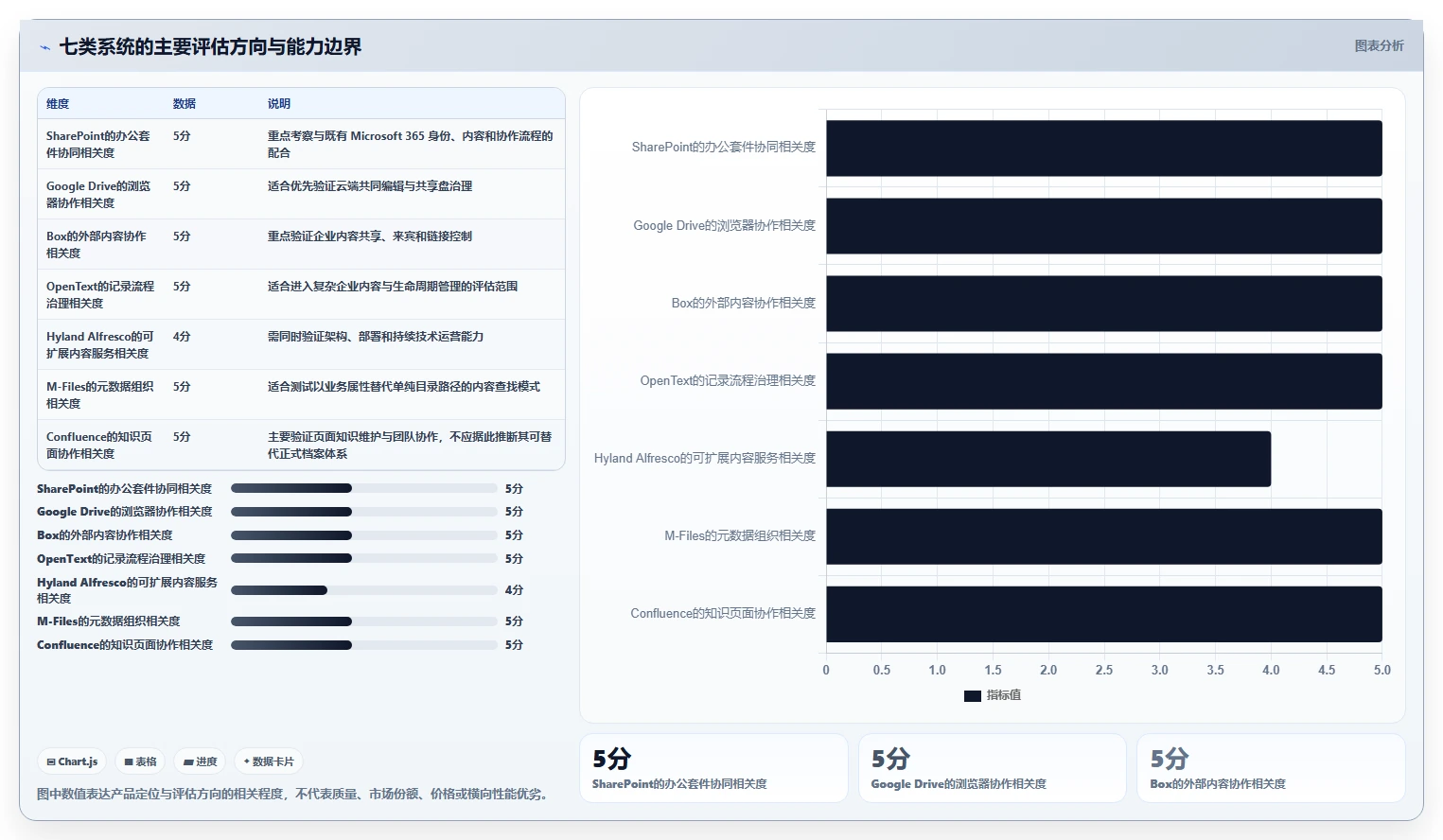The height and width of the screenshot is (840, 1443).
Task: Select the 进度 chip
Action: pos(200,761)
